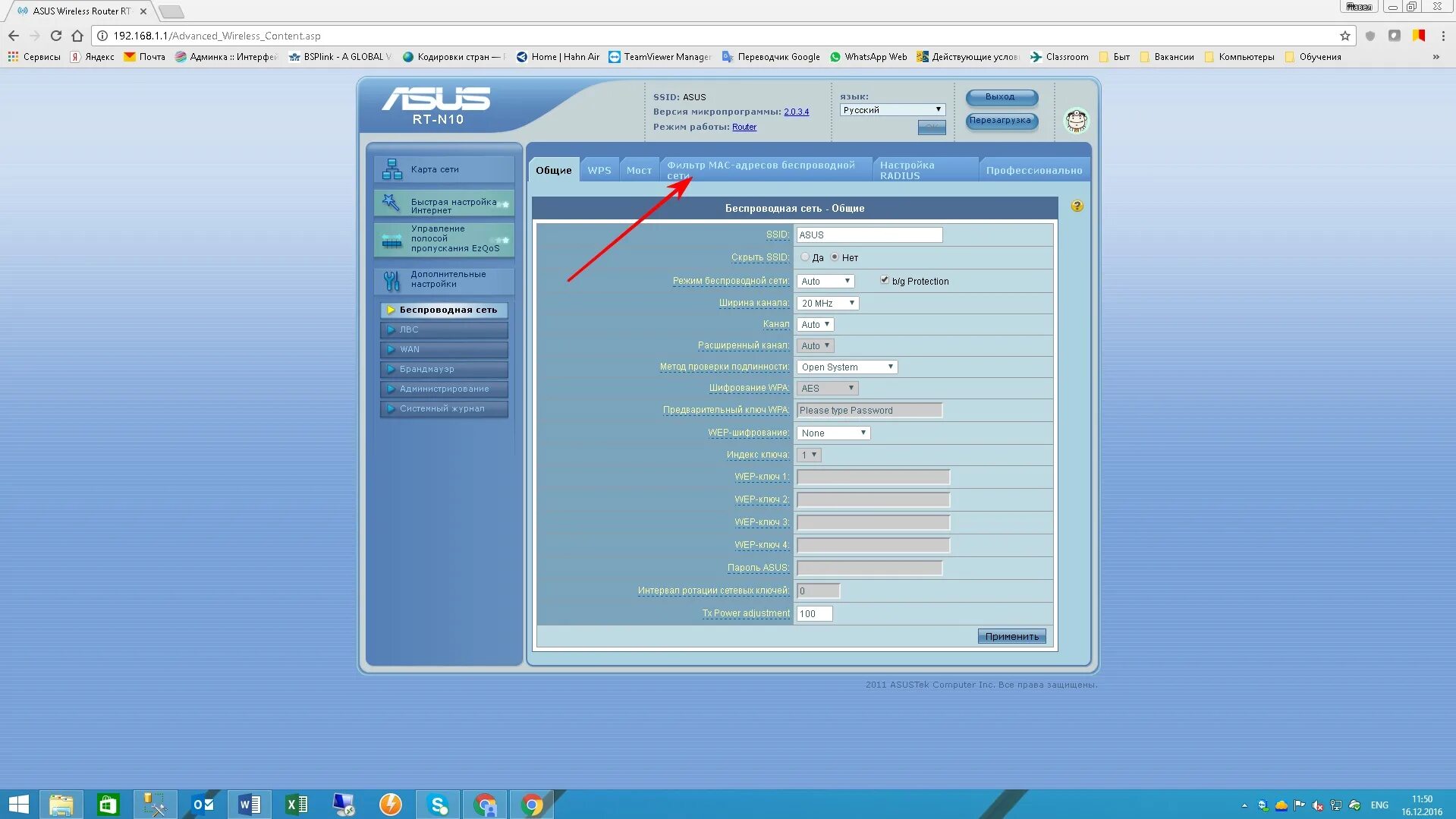This screenshot has height=819, width=1456.
Task: Open the Системный журнал menu item
Action: [444, 408]
